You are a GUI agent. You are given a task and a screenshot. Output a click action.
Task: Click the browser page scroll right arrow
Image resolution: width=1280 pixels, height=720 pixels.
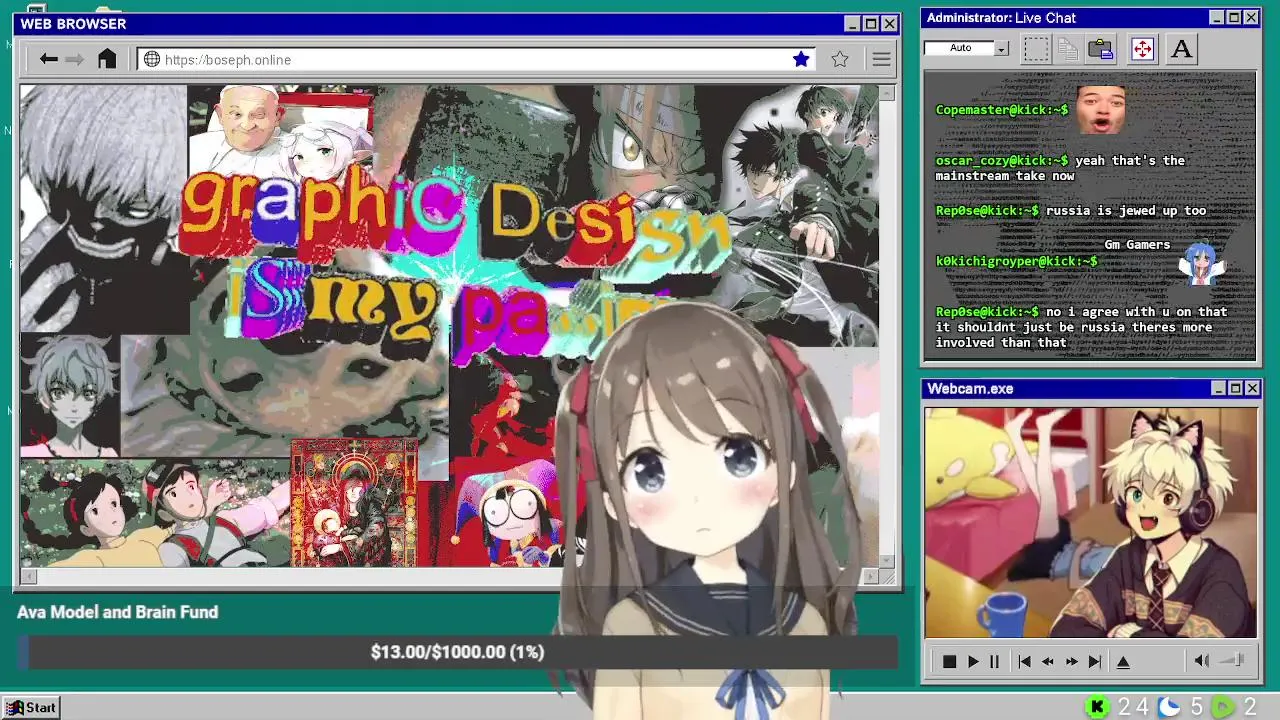click(870, 576)
